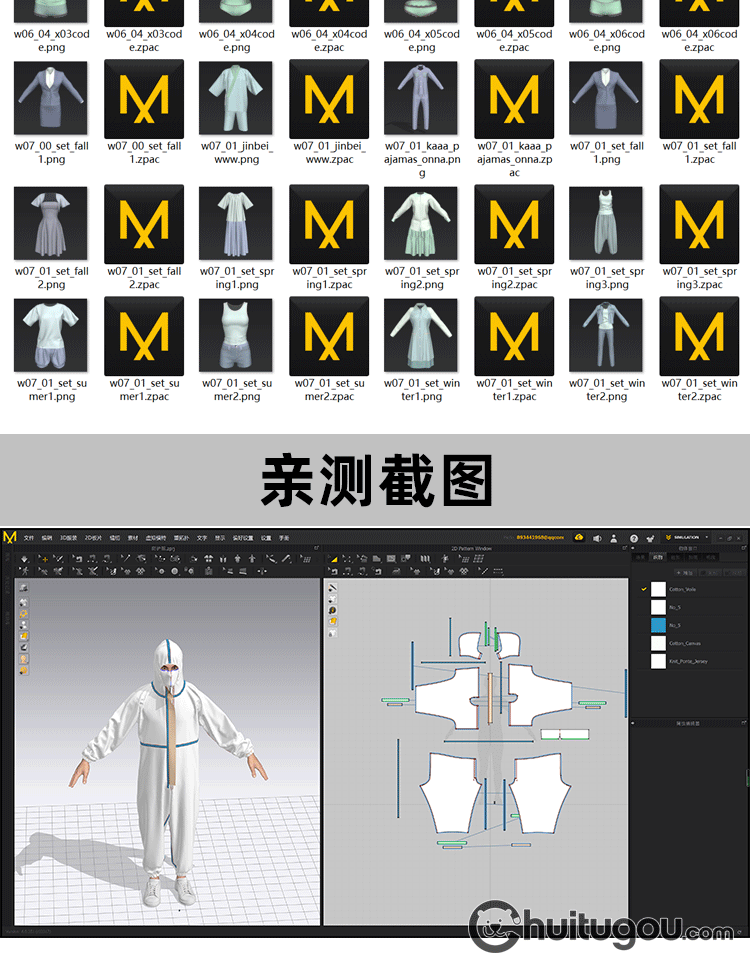Viewport: 750px width, 960px height.
Task: Click the move gizmo cross-arrows icon in 3D toolbar
Action: click(261, 571)
